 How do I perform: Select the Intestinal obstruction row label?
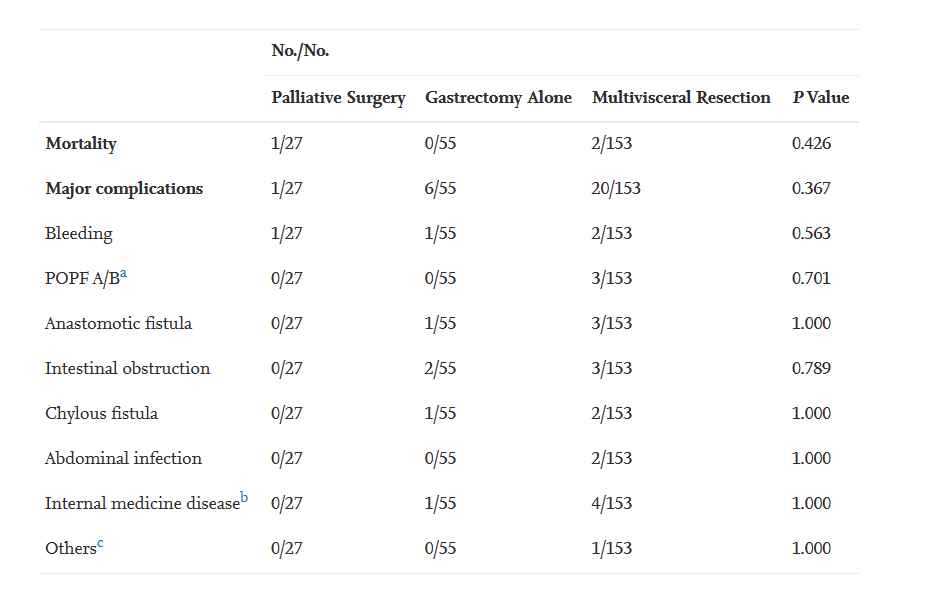(127, 369)
